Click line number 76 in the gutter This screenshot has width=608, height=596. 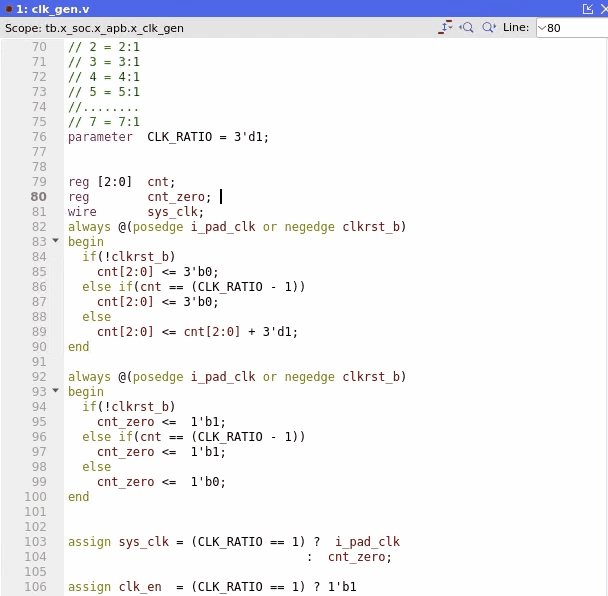39,137
